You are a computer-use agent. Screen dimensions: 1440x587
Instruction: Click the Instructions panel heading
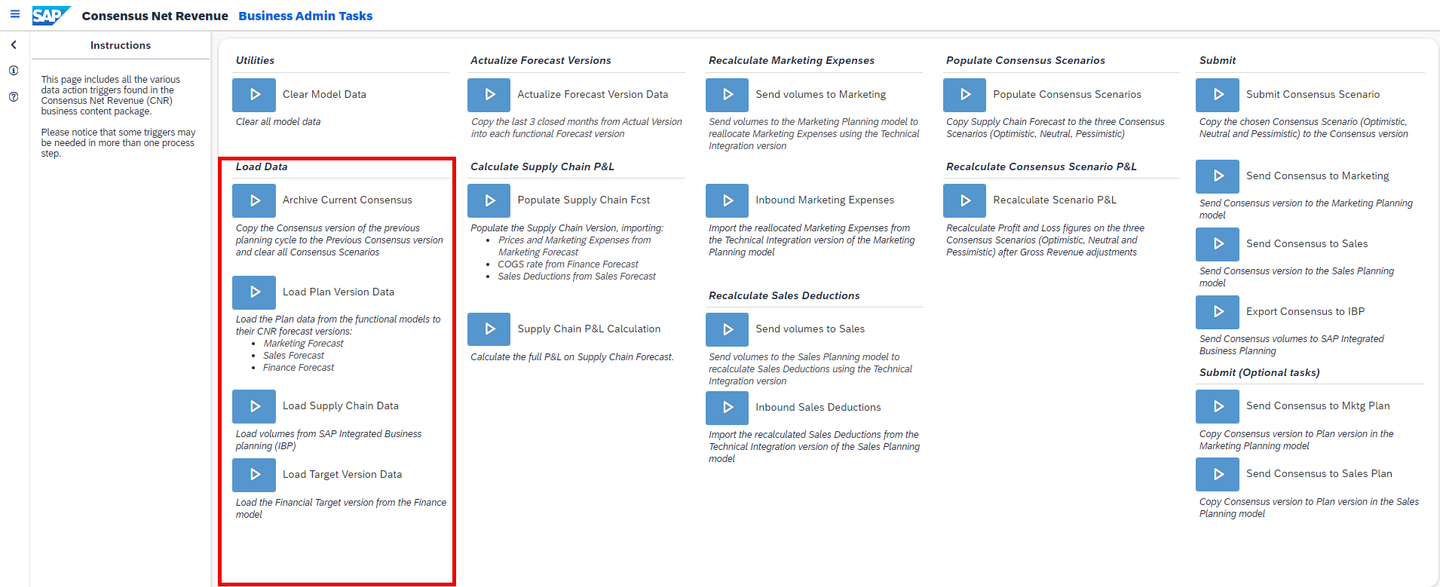coord(121,45)
